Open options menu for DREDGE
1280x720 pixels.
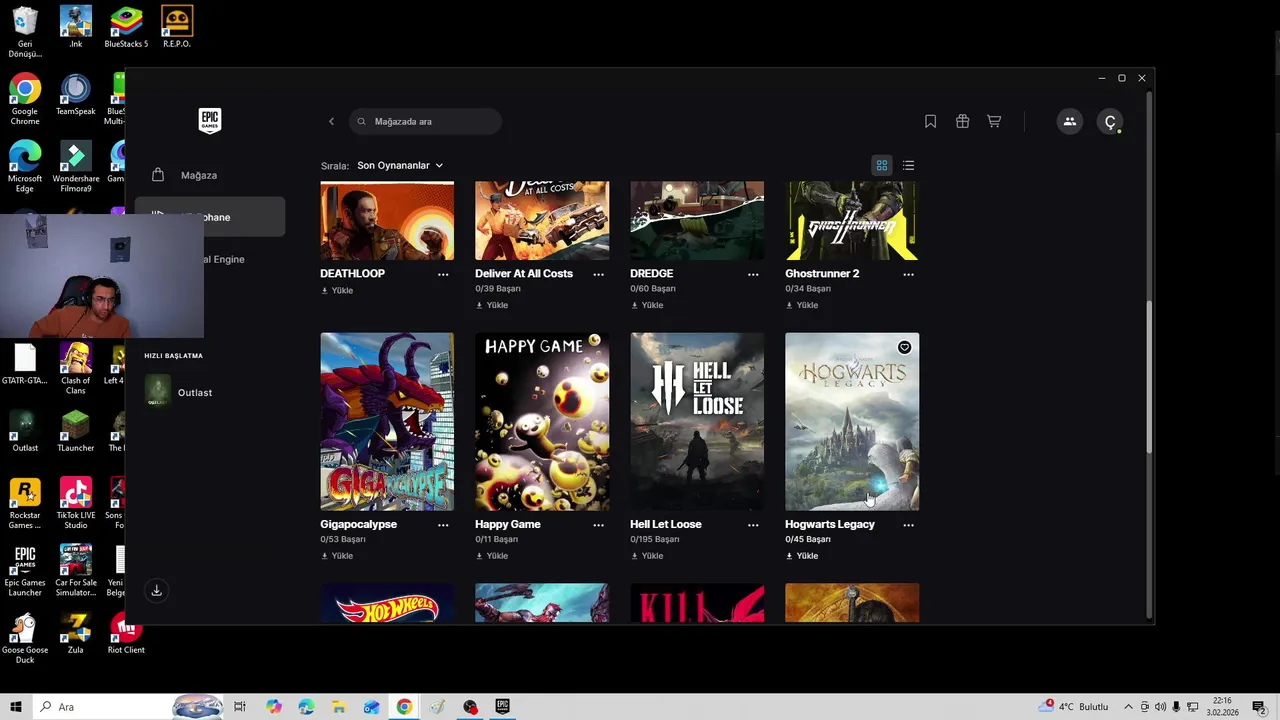(x=753, y=274)
